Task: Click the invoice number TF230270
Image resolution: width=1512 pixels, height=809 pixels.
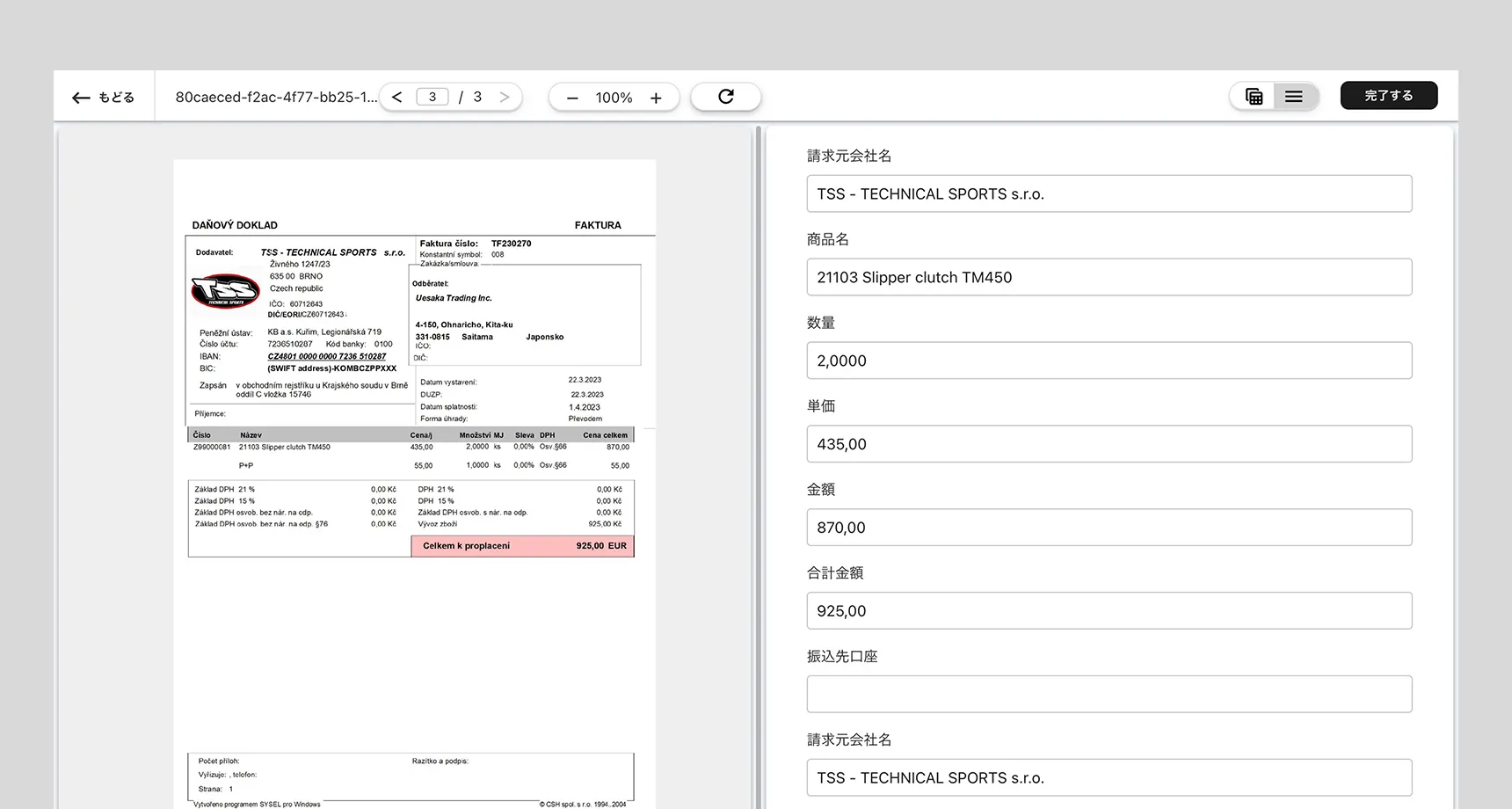Action: point(511,244)
